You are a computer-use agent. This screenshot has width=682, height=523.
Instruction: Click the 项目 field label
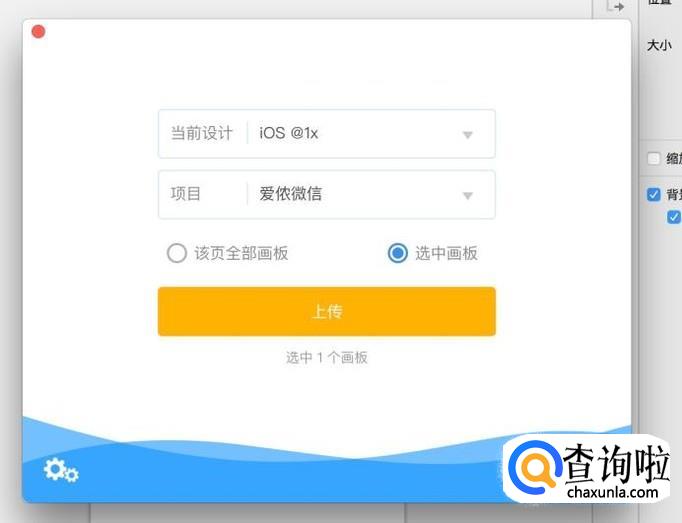186,194
